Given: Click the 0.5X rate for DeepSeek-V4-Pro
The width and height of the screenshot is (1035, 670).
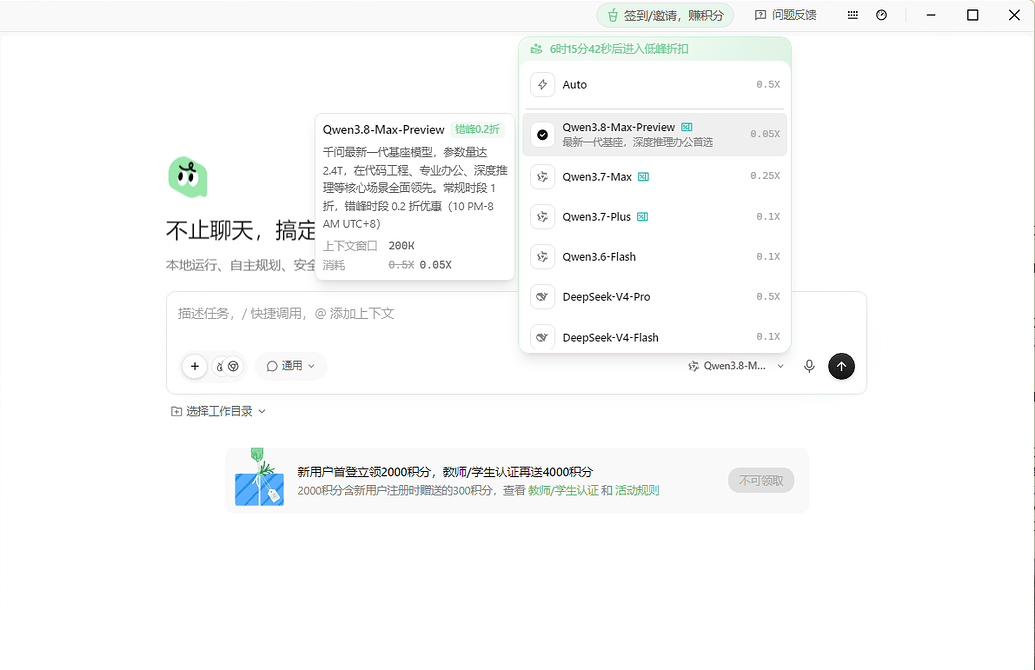Looking at the screenshot, I should coord(768,297).
